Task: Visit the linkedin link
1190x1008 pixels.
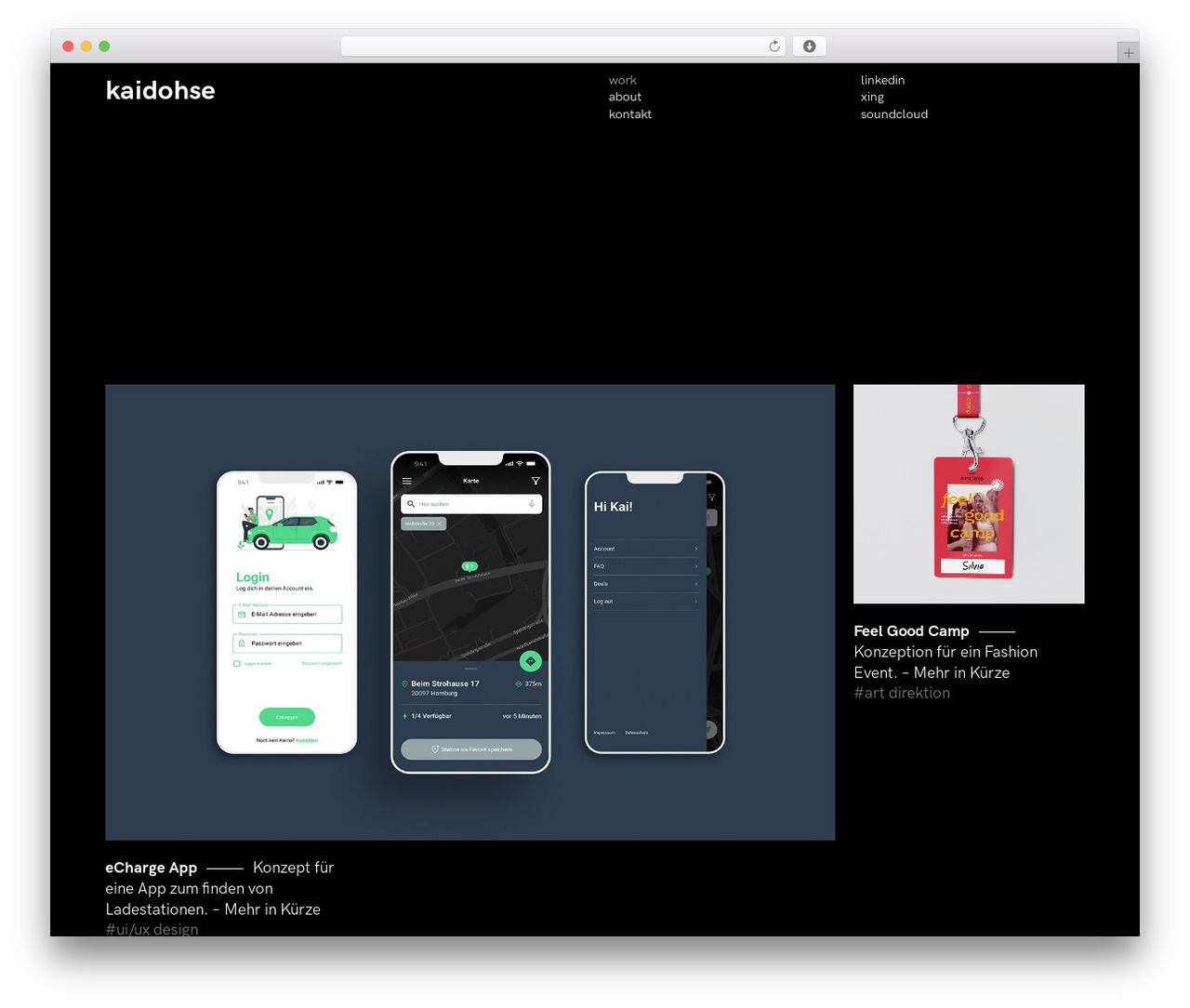Action: 882,80
